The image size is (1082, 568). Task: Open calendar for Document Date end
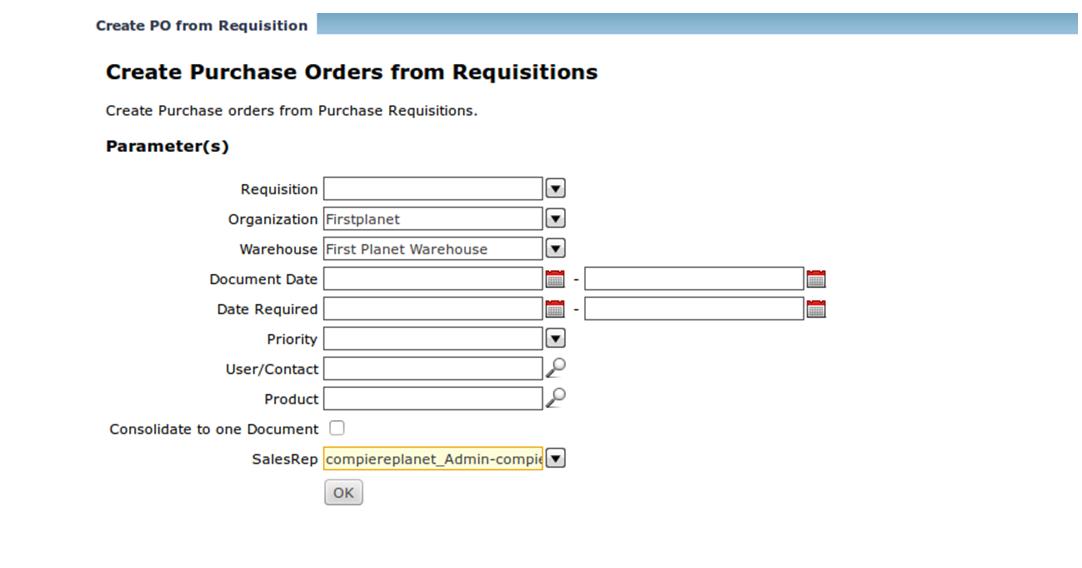815,279
